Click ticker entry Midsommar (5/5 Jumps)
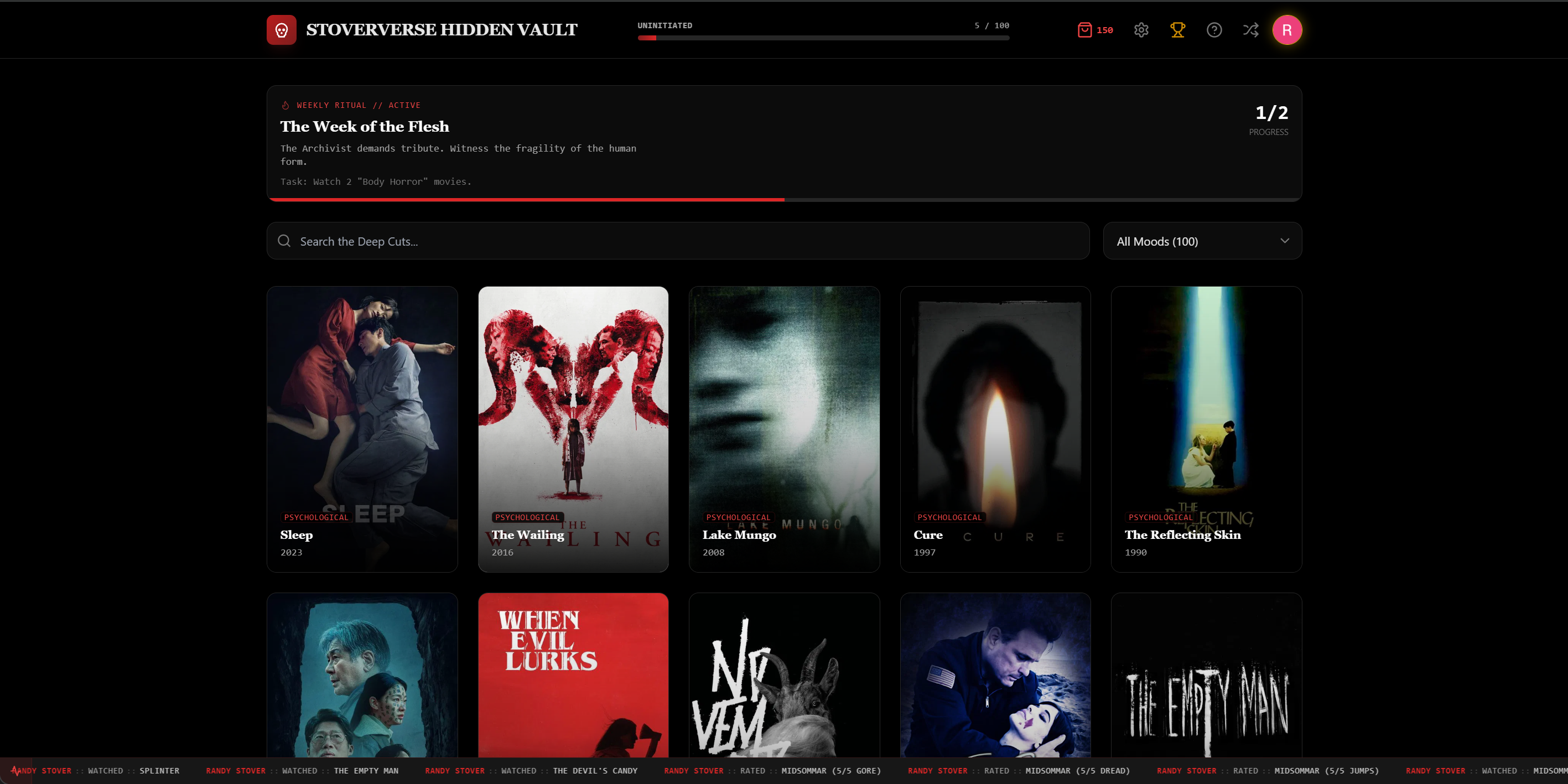Viewport: 1568px width, 784px height. (1268, 771)
